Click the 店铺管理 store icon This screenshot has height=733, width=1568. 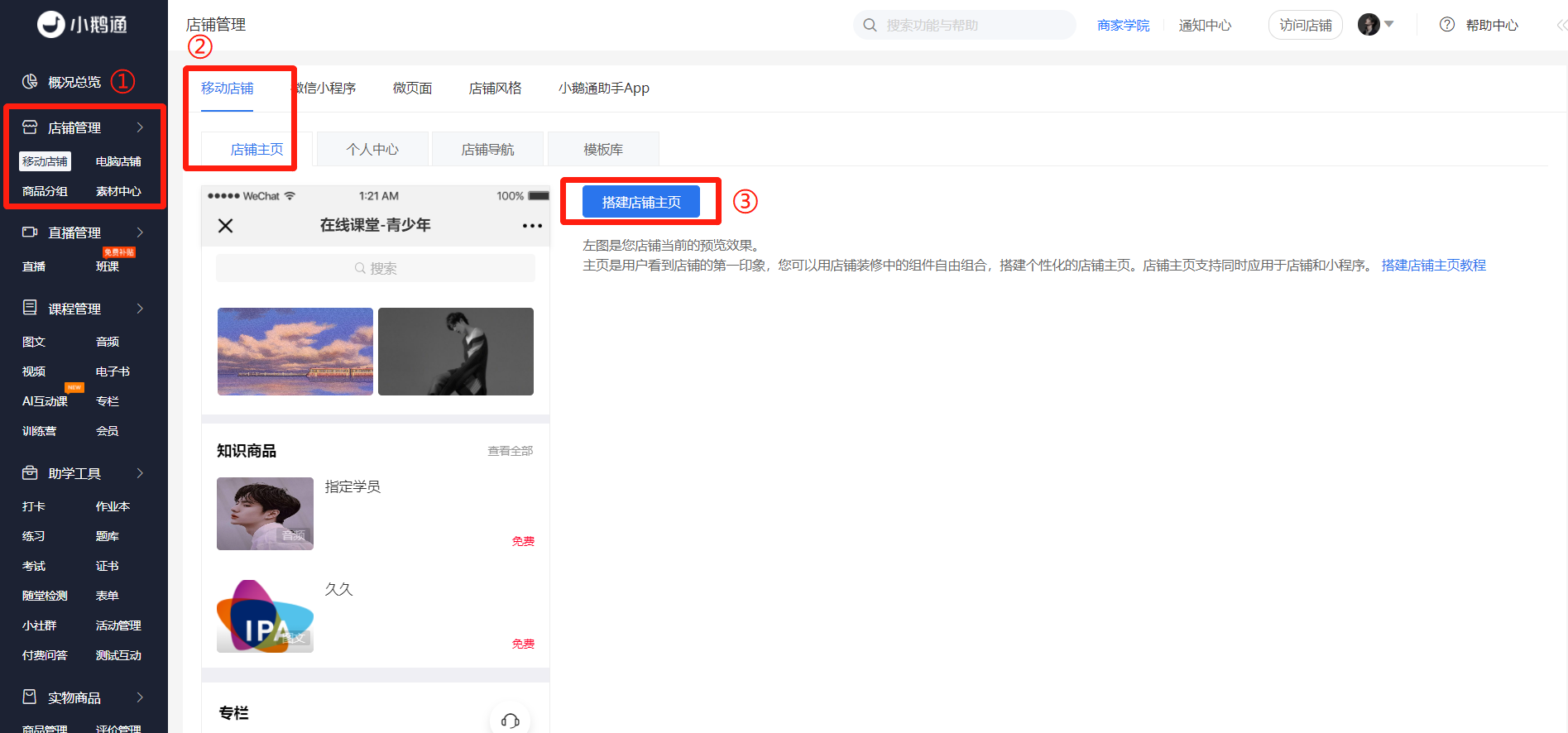tap(30, 127)
